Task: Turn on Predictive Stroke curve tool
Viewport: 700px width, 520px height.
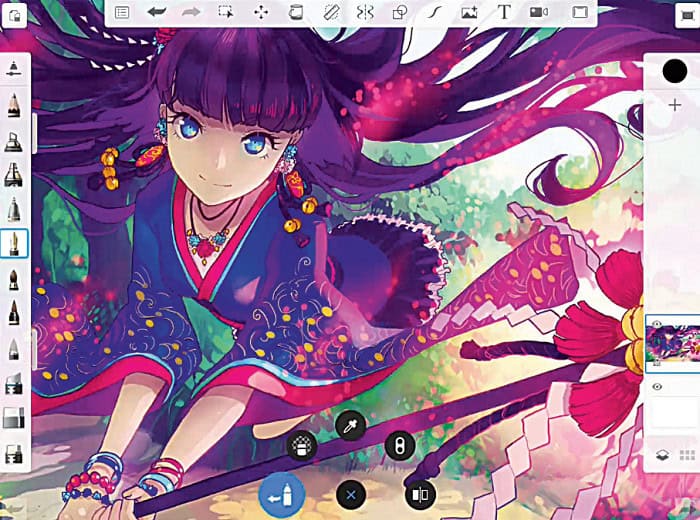Action: [x=434, y=13]
